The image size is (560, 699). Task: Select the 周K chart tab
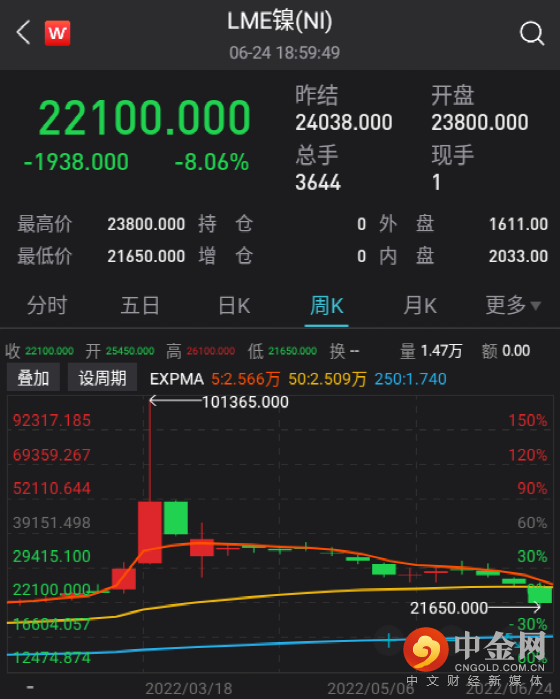pos(327,306)
